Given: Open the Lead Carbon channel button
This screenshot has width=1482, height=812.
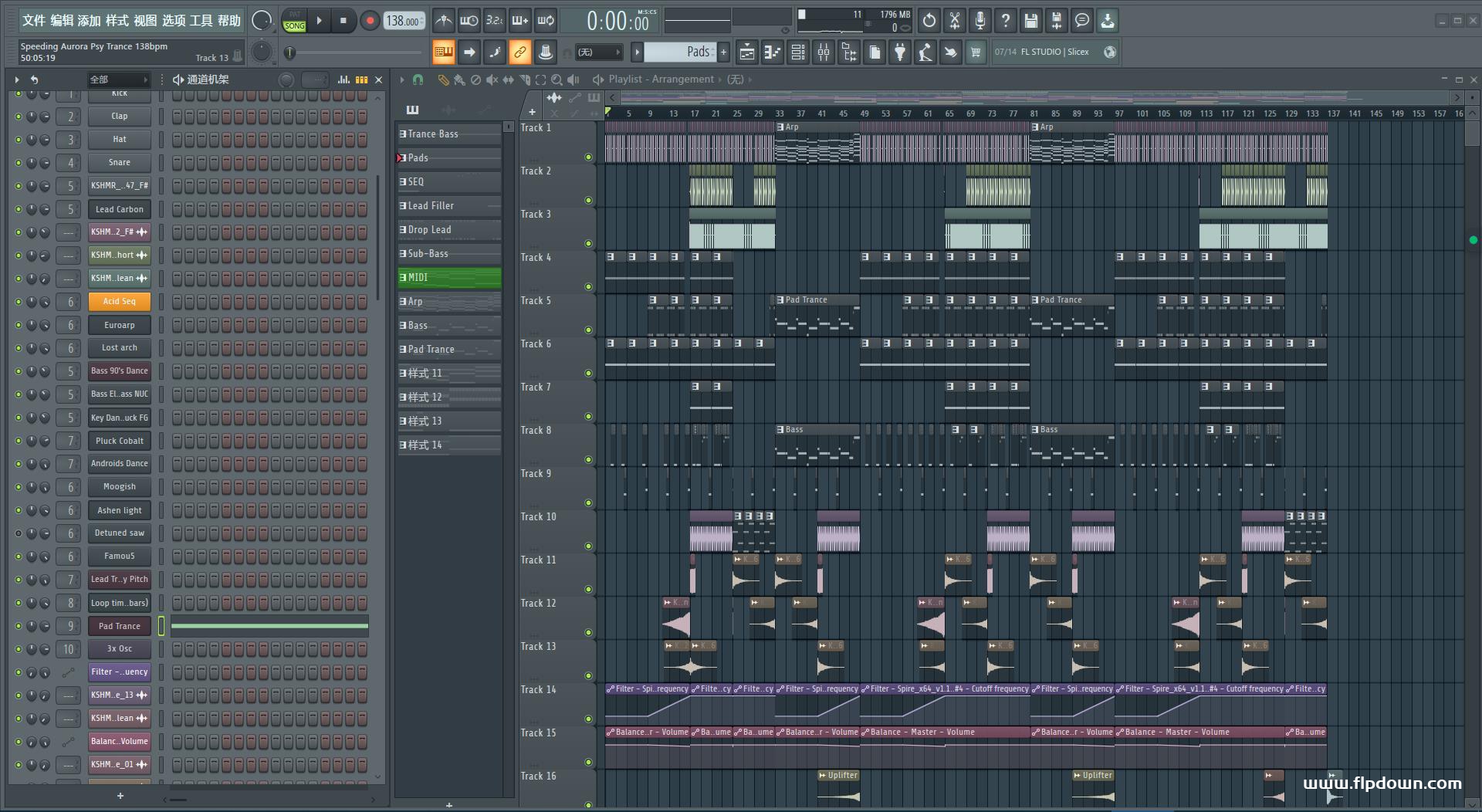Looking at the screenshot, I should click(119, 209).
